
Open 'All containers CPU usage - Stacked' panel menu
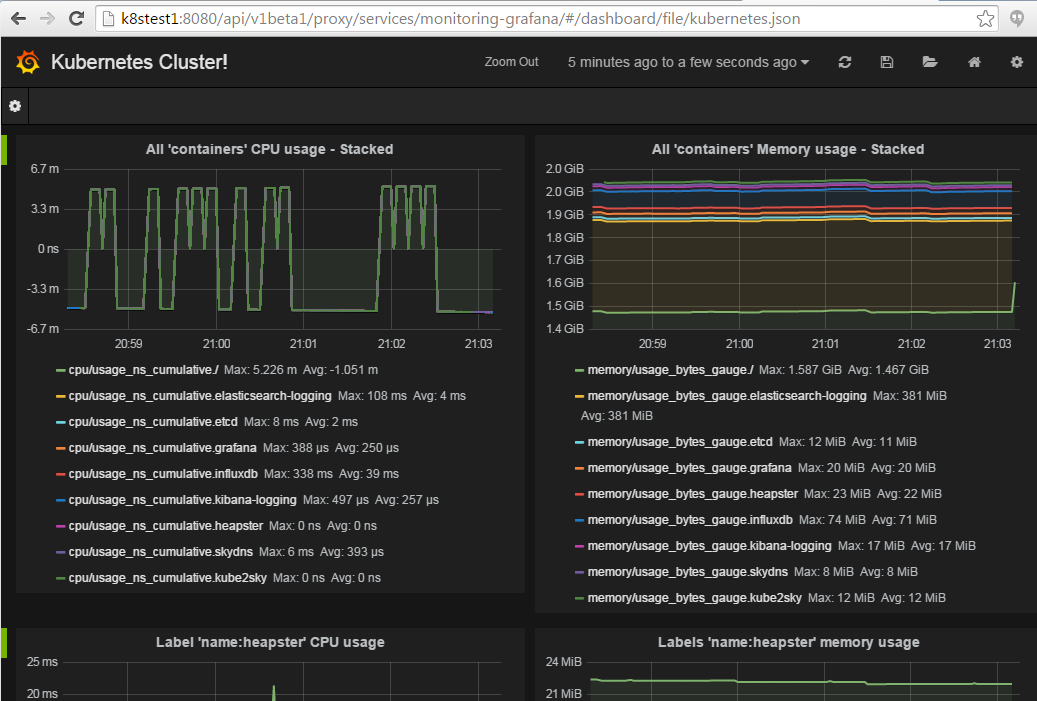pos(269,149)
